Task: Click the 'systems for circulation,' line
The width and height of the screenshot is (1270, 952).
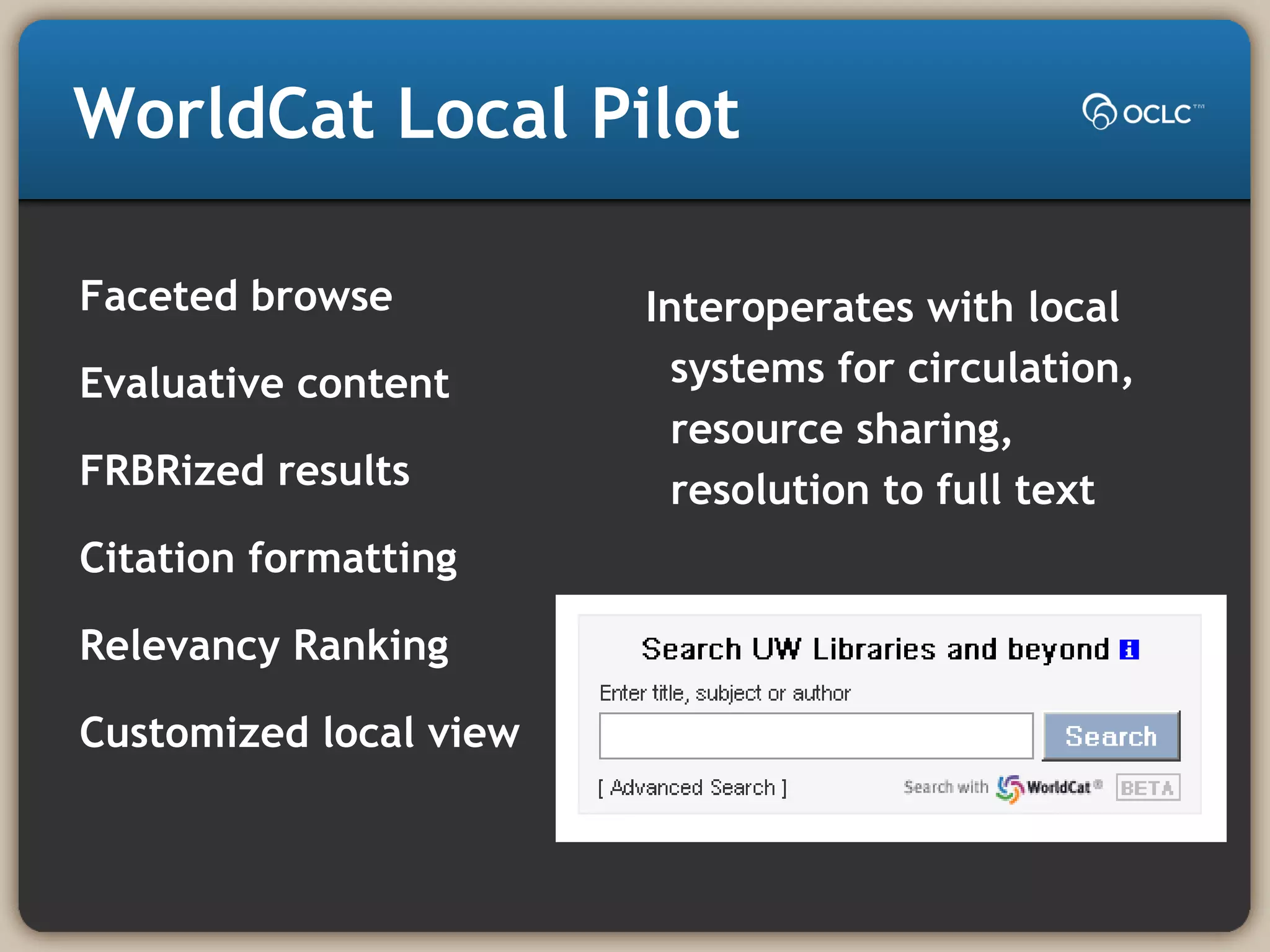Action: [902, 369]
